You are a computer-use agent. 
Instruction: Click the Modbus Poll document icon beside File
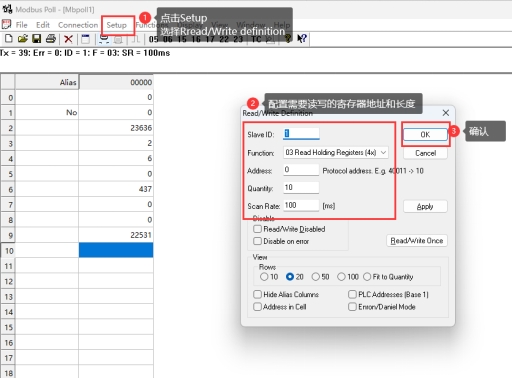pos(6,24)
